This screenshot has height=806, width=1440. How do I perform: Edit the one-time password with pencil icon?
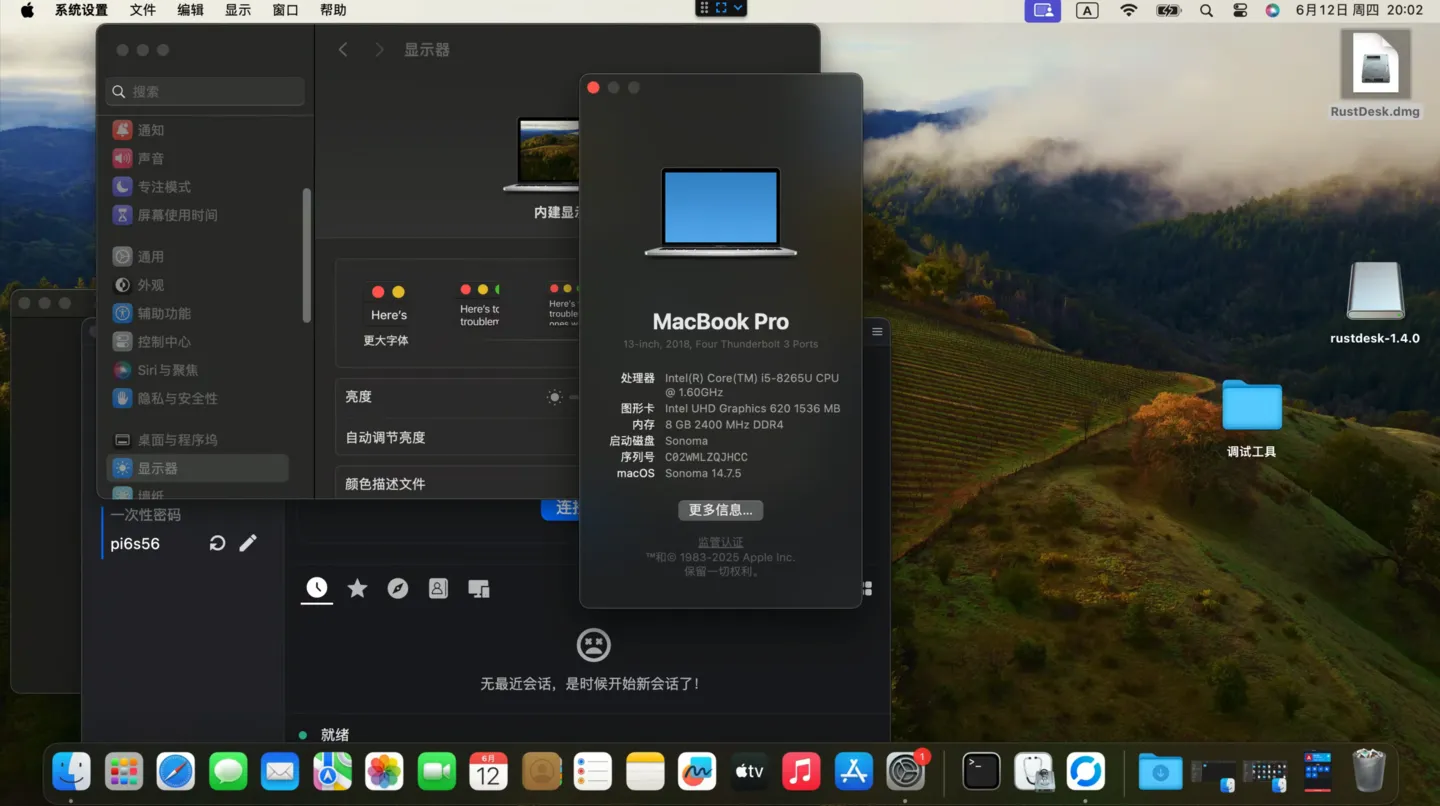coord(248,543)
